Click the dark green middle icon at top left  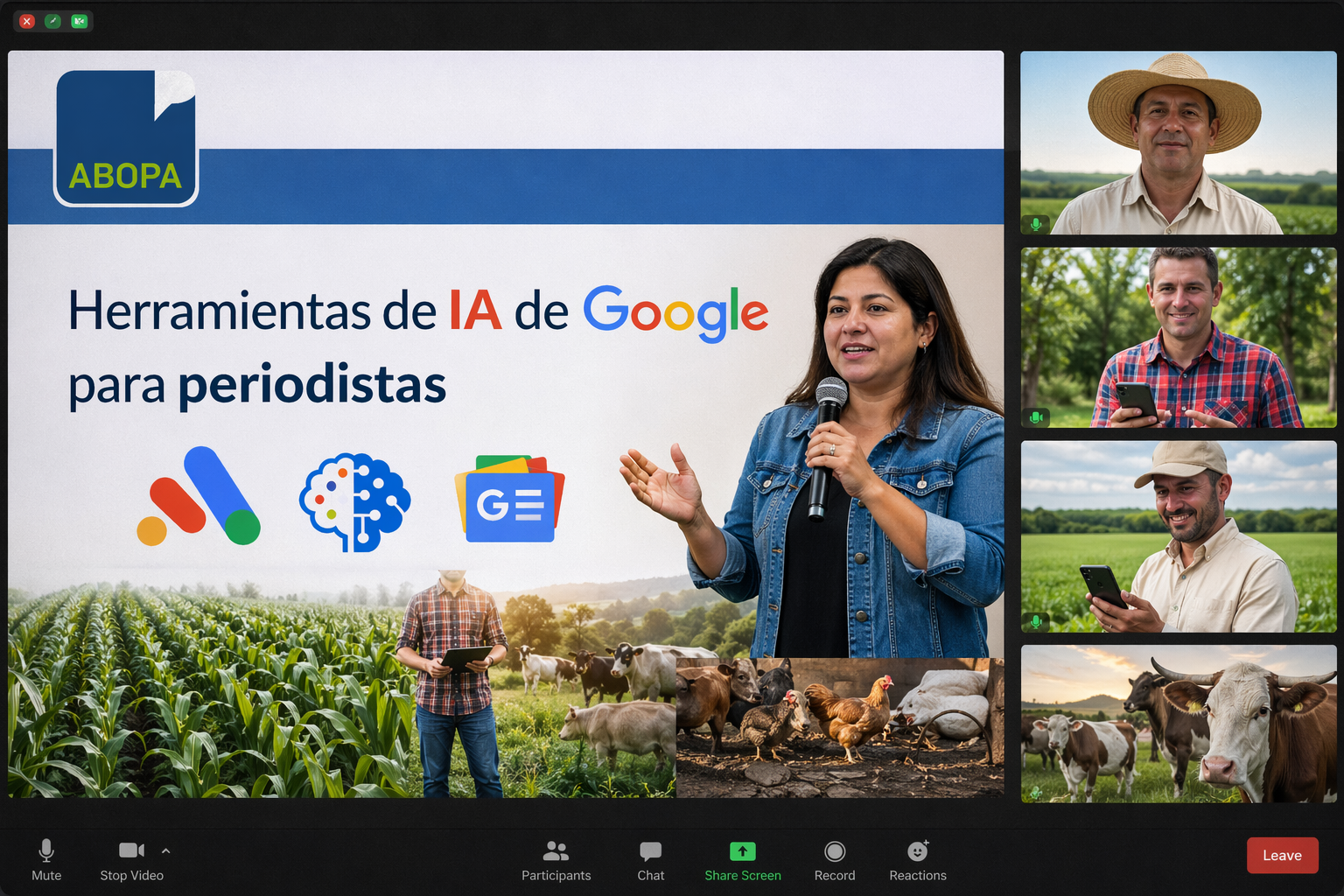(x=52, y=21)
